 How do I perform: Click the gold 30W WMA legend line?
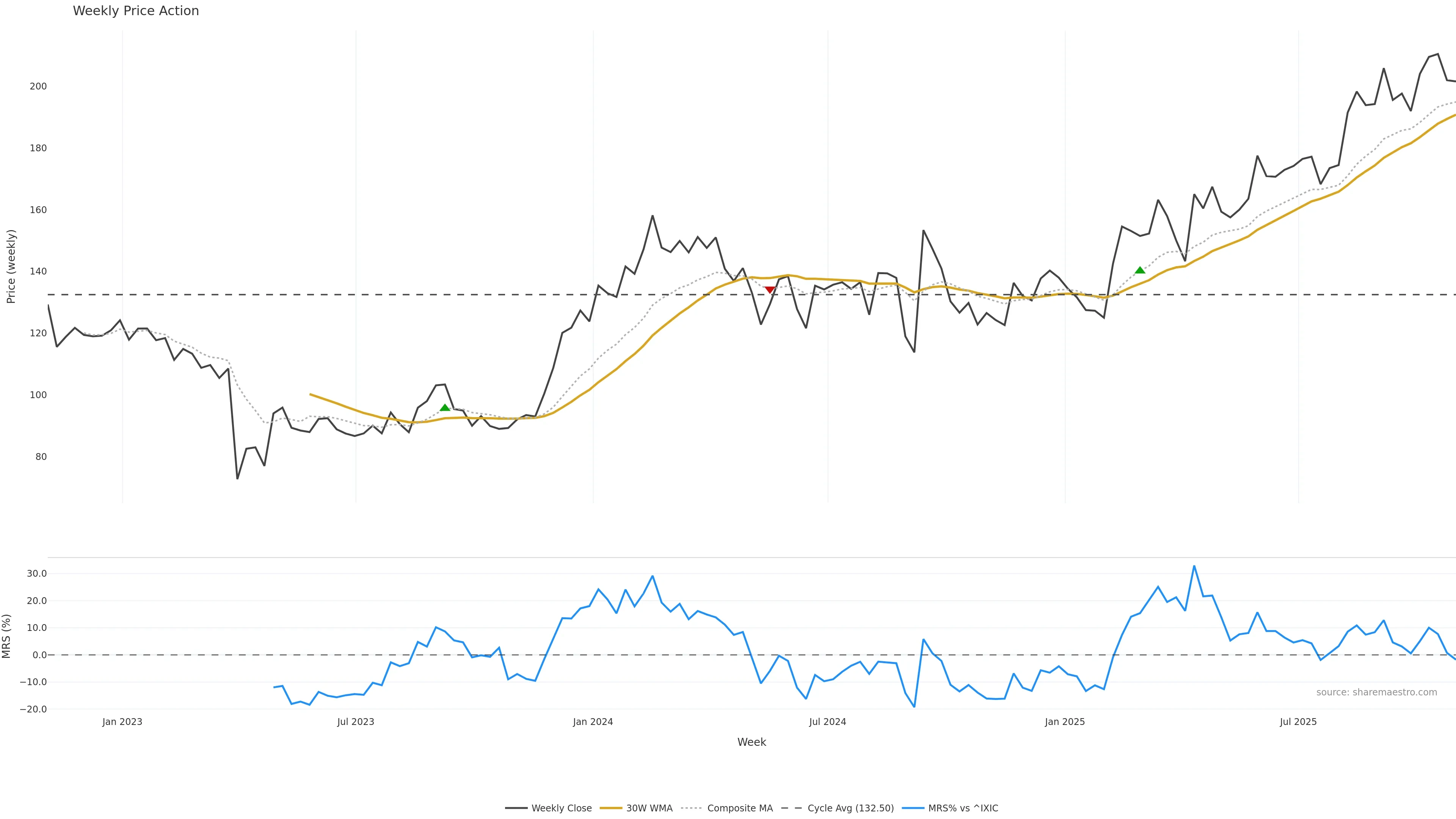click(x=610, y=808)
